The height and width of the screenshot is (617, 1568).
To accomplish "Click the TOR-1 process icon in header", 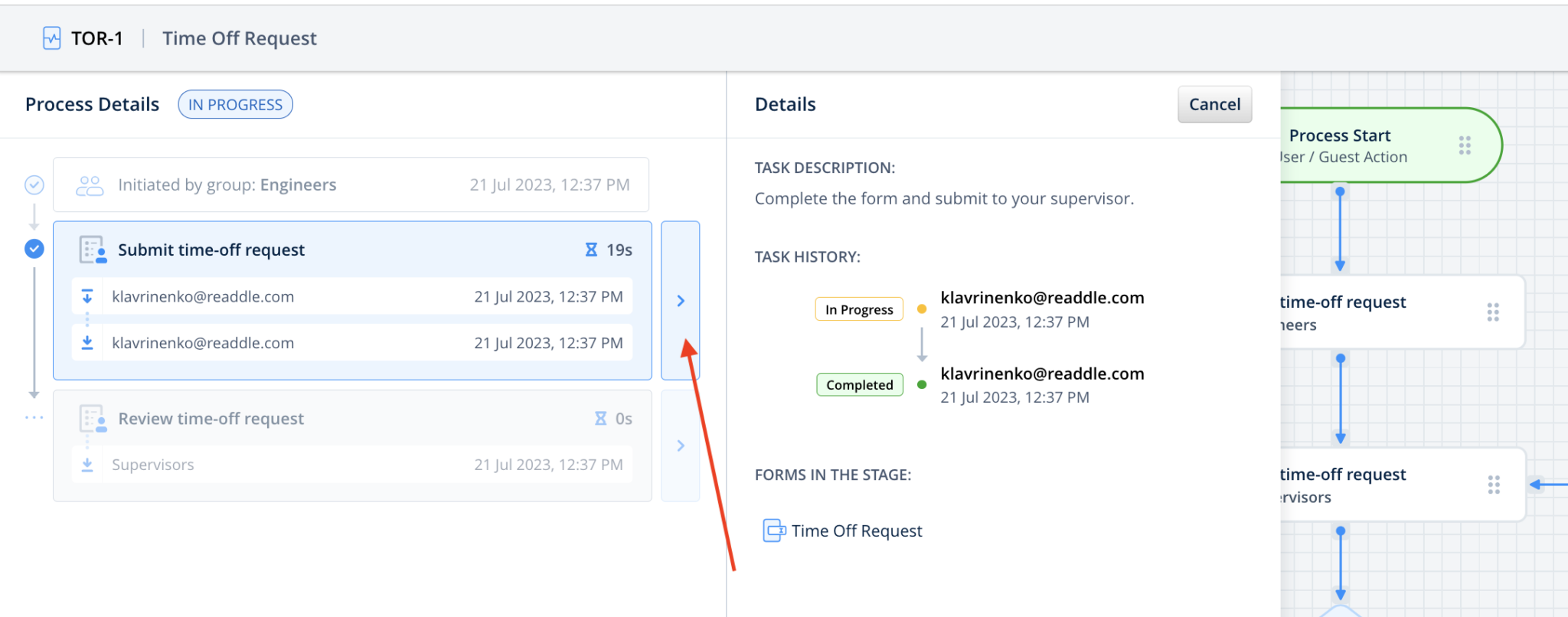I will pyautogui.click(x=51, y=38).
